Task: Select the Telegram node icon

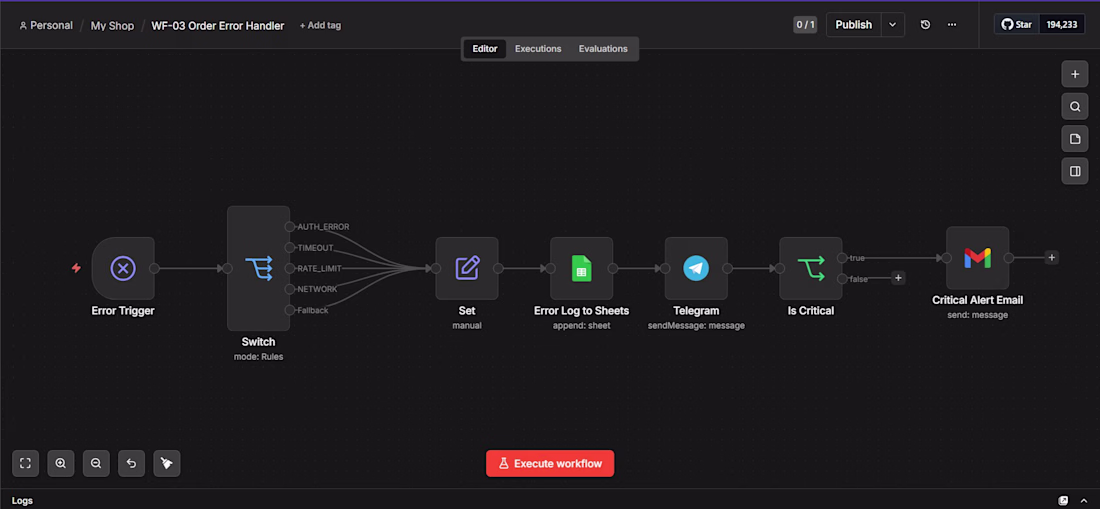Action: coord(696,268)
